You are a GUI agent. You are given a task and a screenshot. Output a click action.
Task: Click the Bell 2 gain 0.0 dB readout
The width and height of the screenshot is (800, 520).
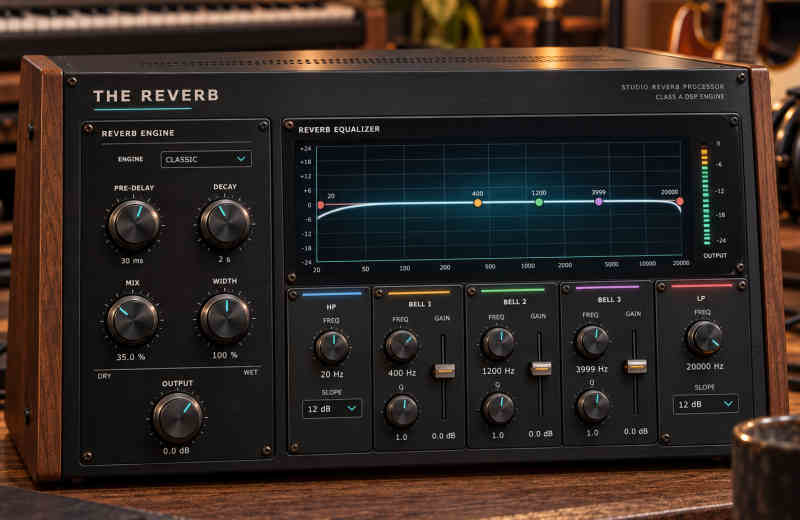541,434
